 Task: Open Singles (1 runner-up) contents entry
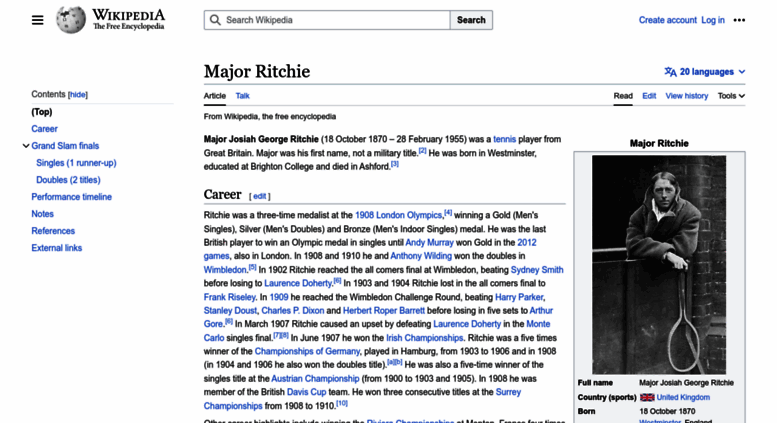coord(76,163)
